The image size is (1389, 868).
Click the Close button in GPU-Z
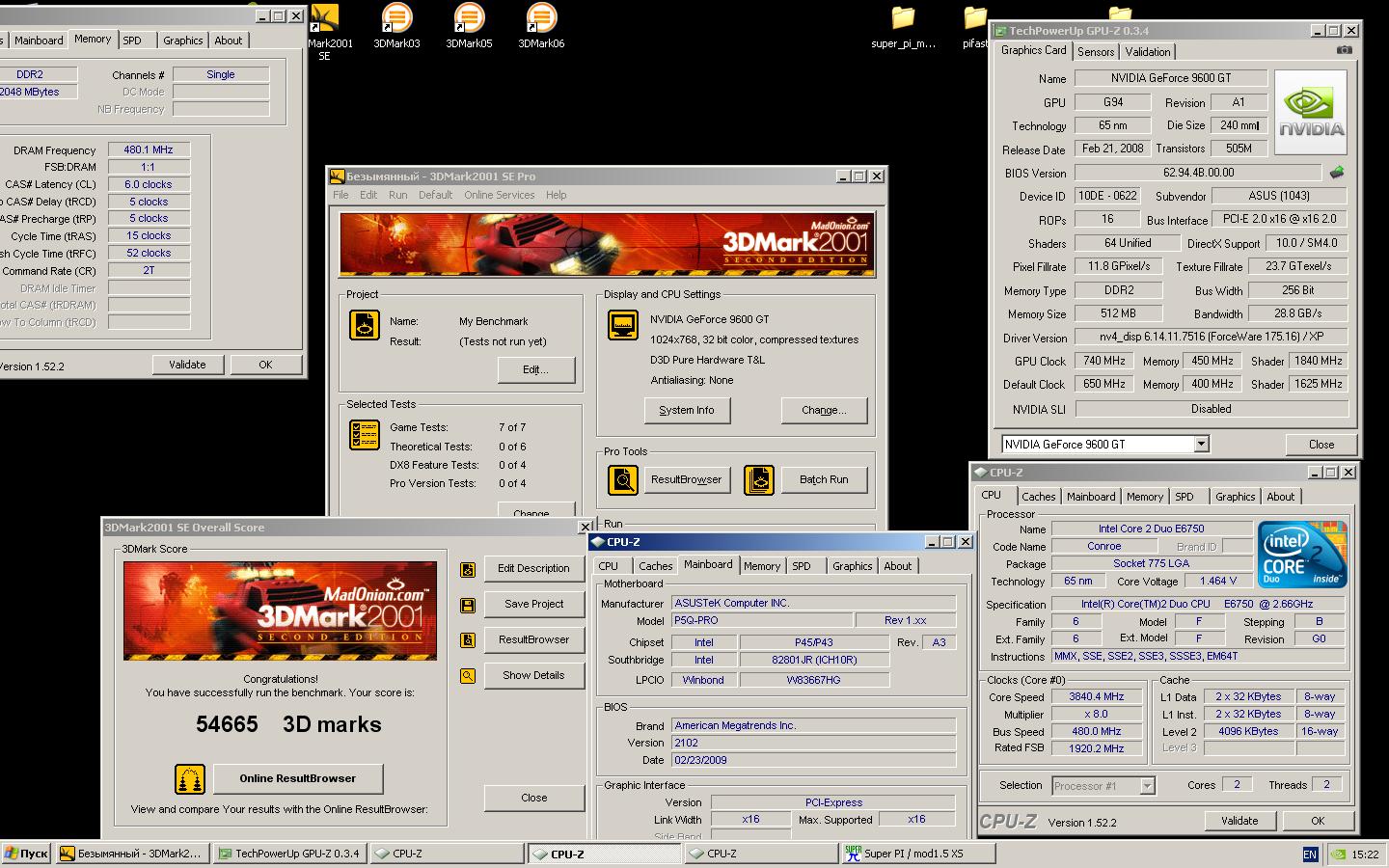click(x=1321, y=445)
